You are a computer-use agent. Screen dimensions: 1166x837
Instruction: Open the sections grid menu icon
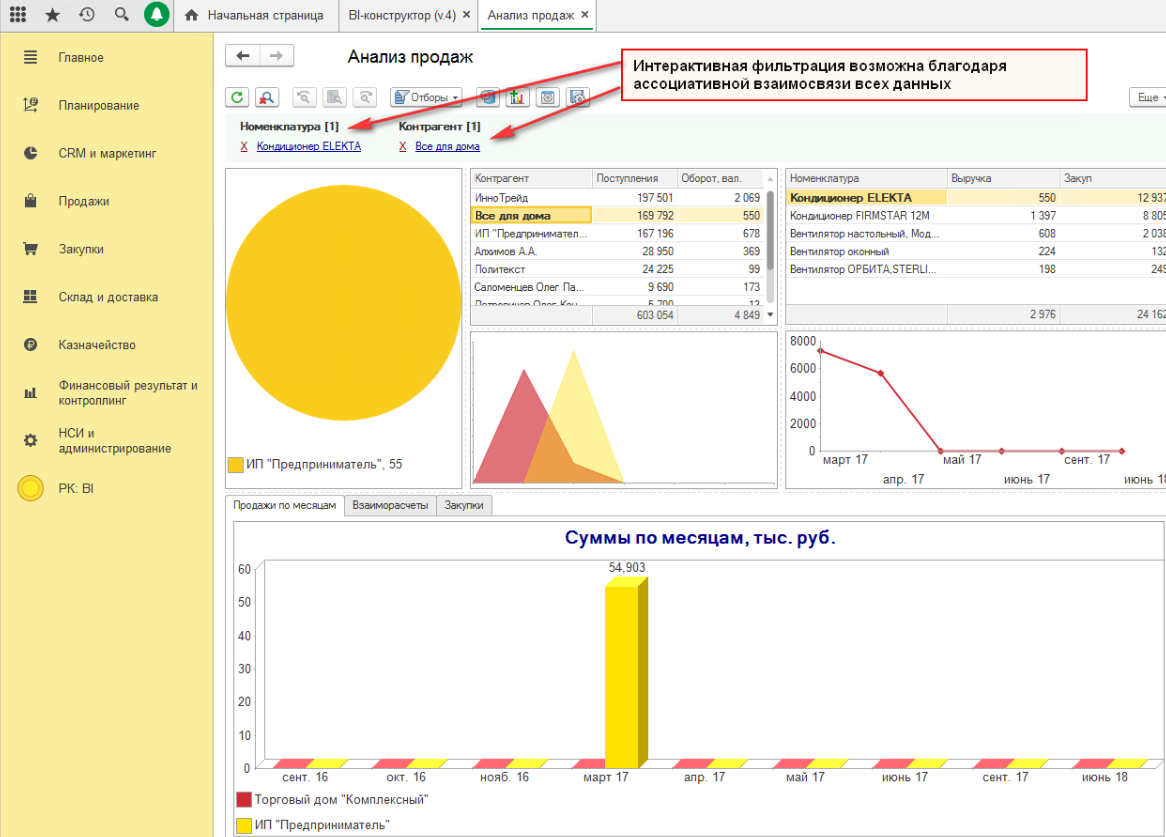[18, 15]
